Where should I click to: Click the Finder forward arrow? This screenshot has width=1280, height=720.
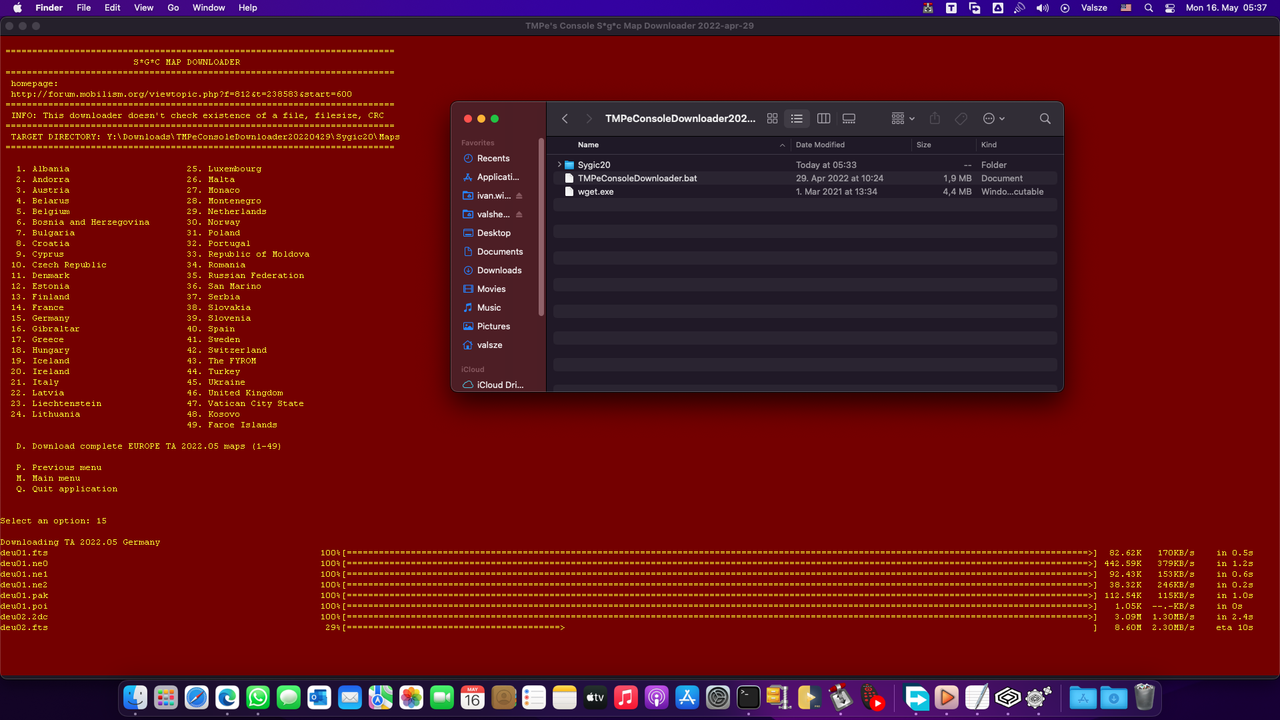click(589, 118)
